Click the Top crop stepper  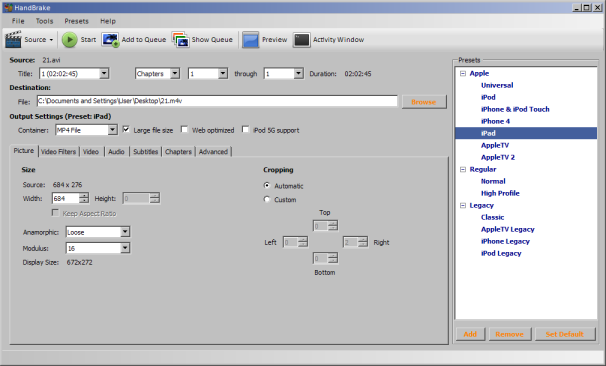click(333, 226)
